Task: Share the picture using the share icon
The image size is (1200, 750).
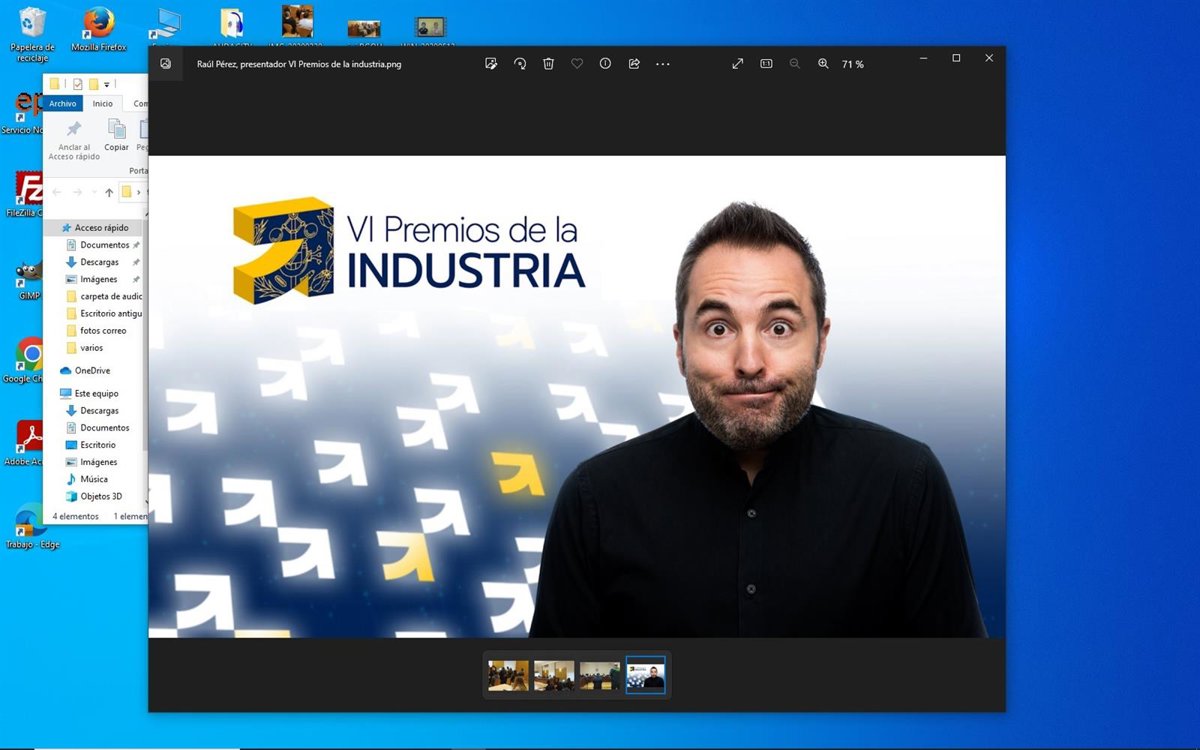Action: (634, 63)
